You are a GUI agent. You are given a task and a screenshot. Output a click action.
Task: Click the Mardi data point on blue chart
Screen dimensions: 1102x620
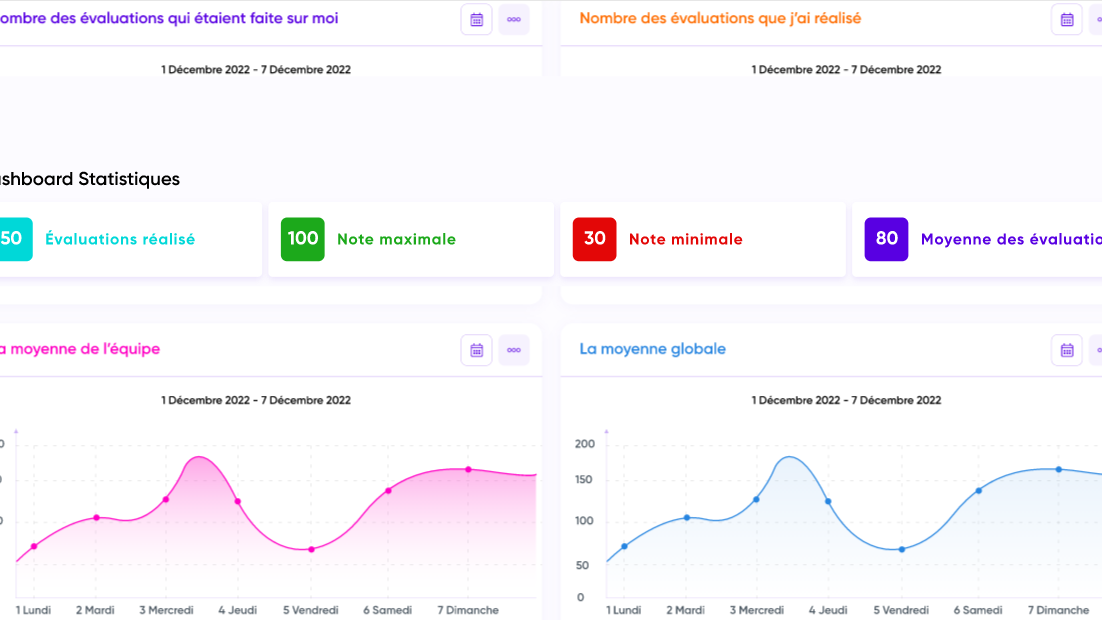(x=687, y=517)
